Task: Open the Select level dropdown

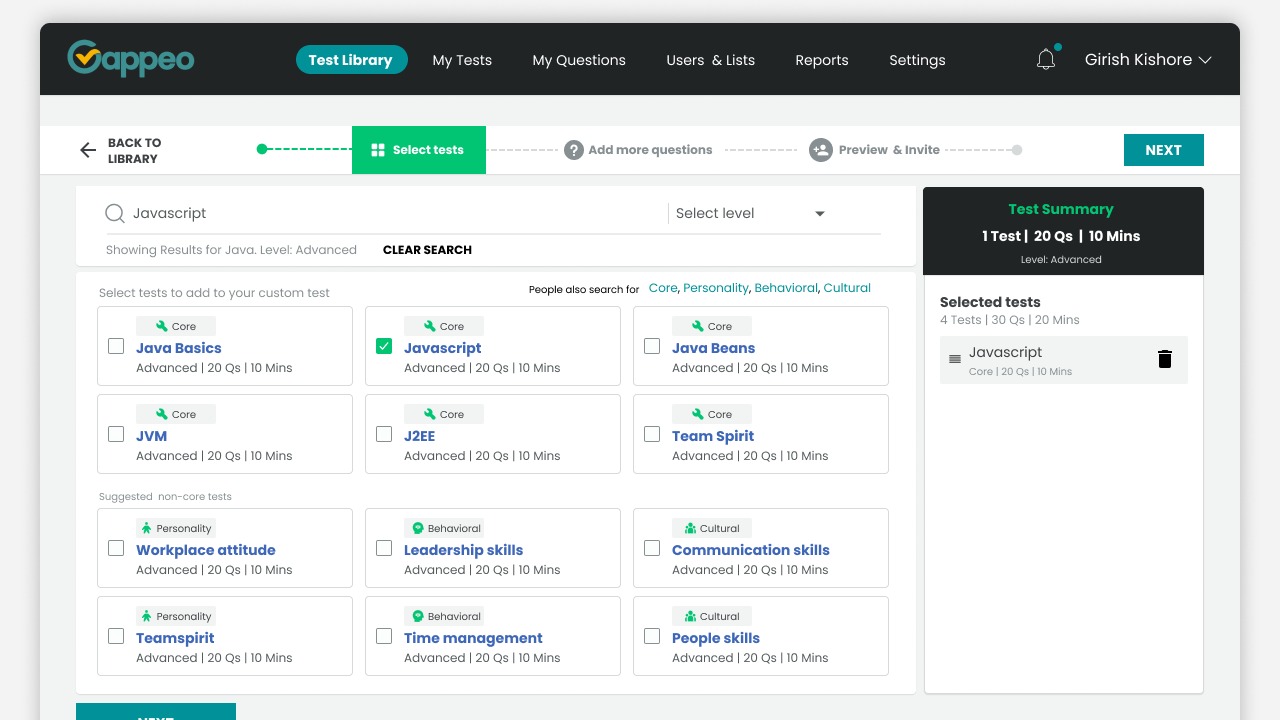Action: [750, 213]
